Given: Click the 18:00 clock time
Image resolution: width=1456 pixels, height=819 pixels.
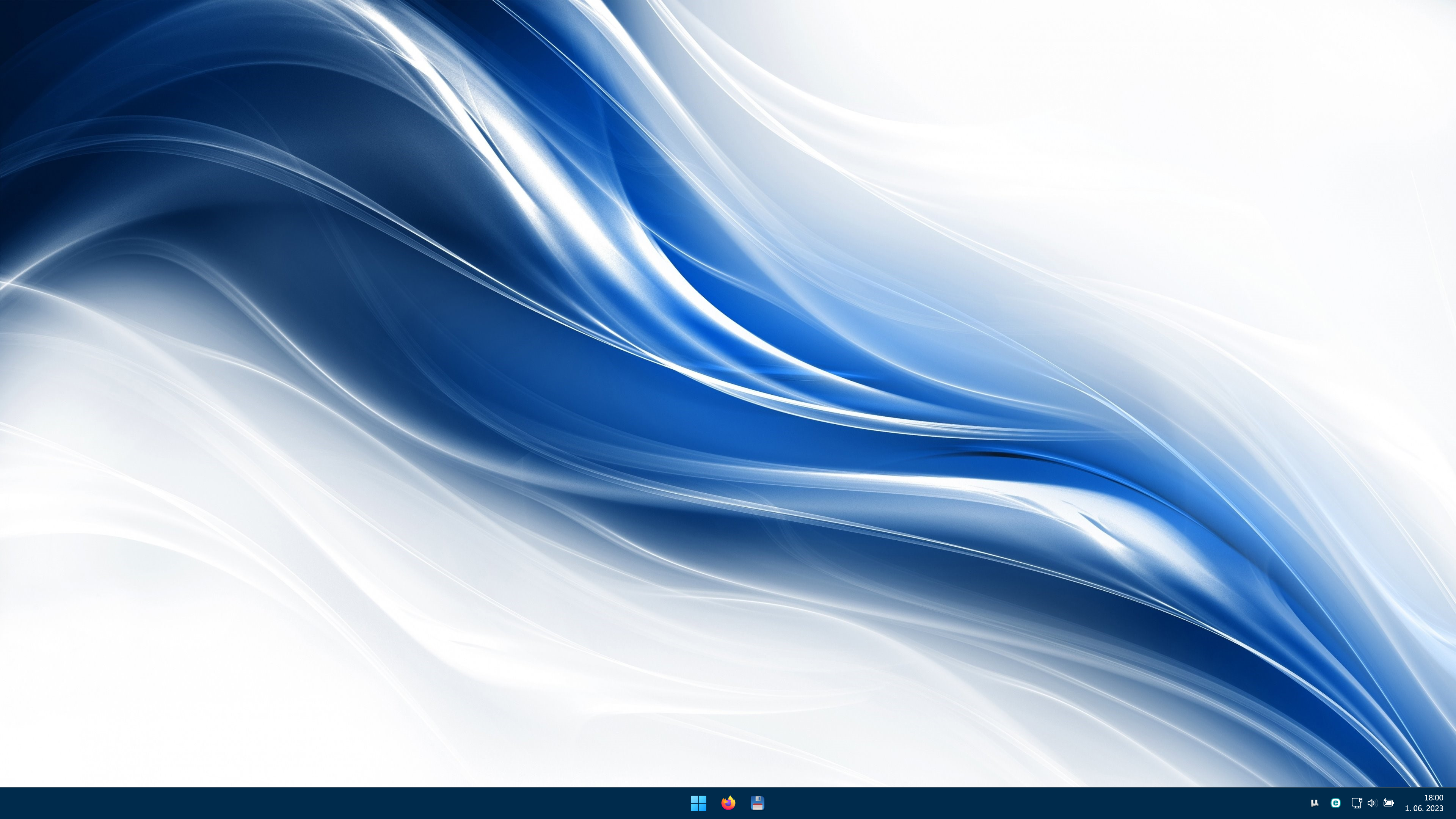Looking at the screenshot, I should pos(1433,797).
